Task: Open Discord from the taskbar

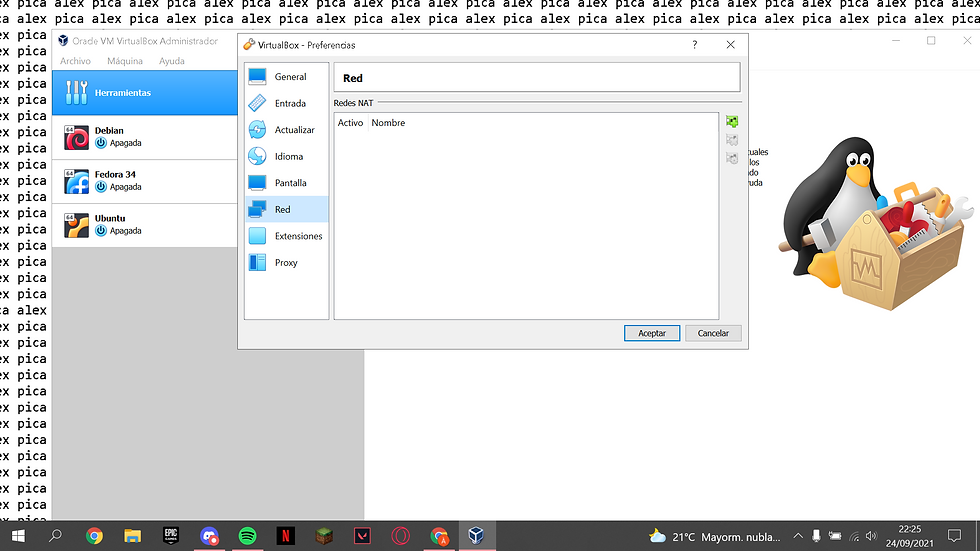Action: coord(209,536)
